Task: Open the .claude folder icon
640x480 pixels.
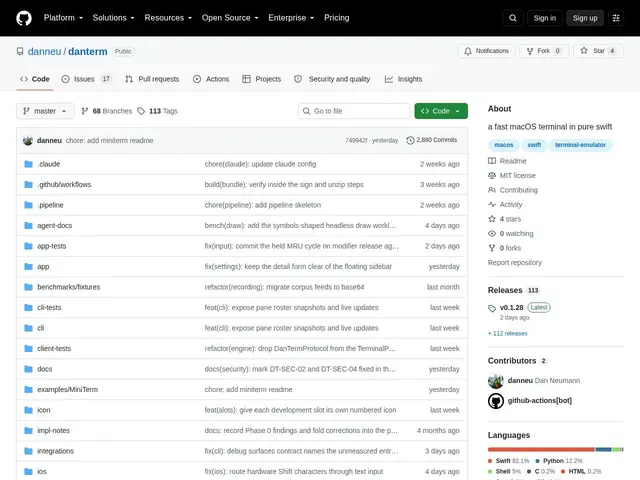Action: click(28, 164)
